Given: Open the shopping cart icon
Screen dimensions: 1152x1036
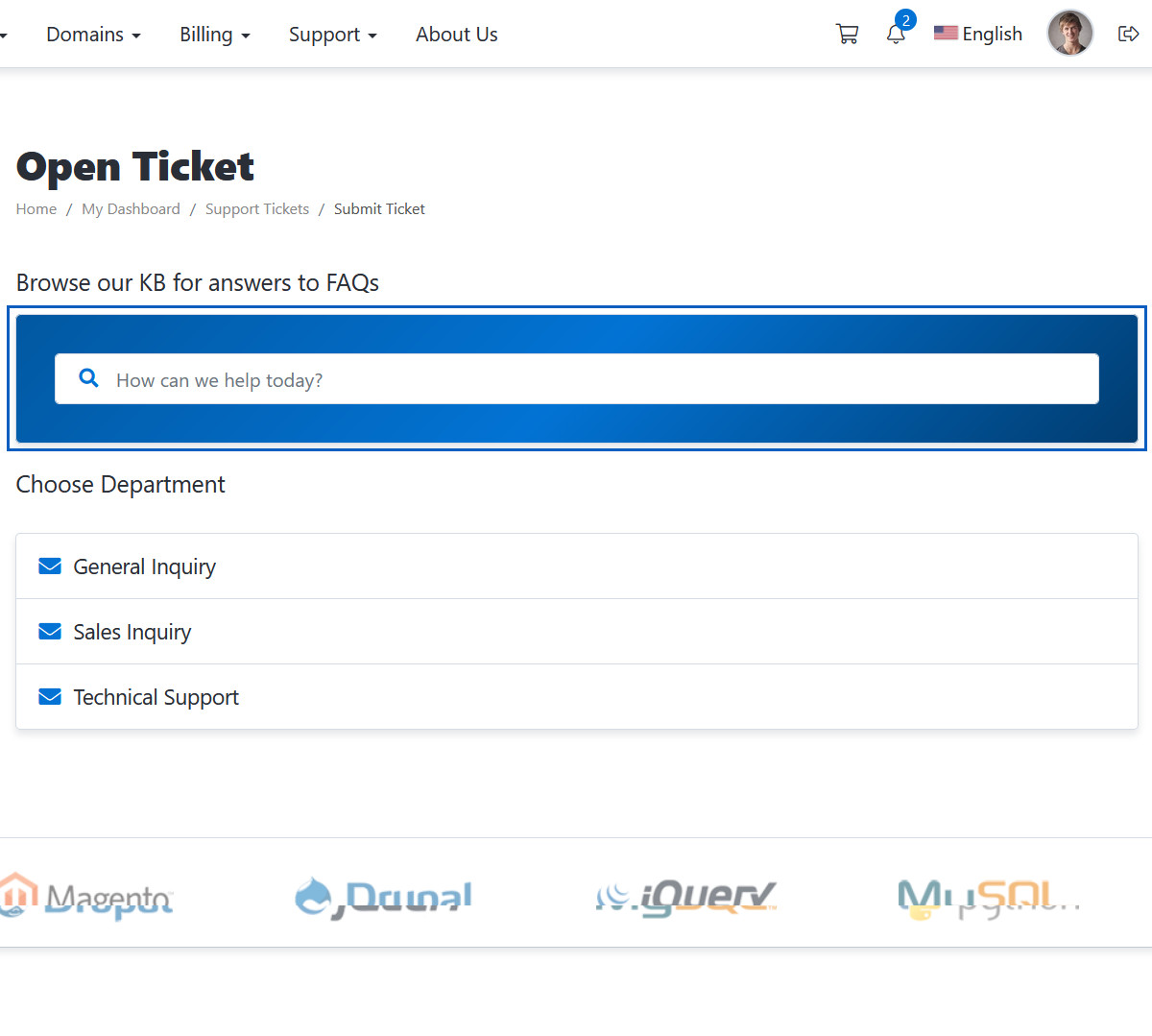Looking at the screenshot, I should (x=847, y=35).
